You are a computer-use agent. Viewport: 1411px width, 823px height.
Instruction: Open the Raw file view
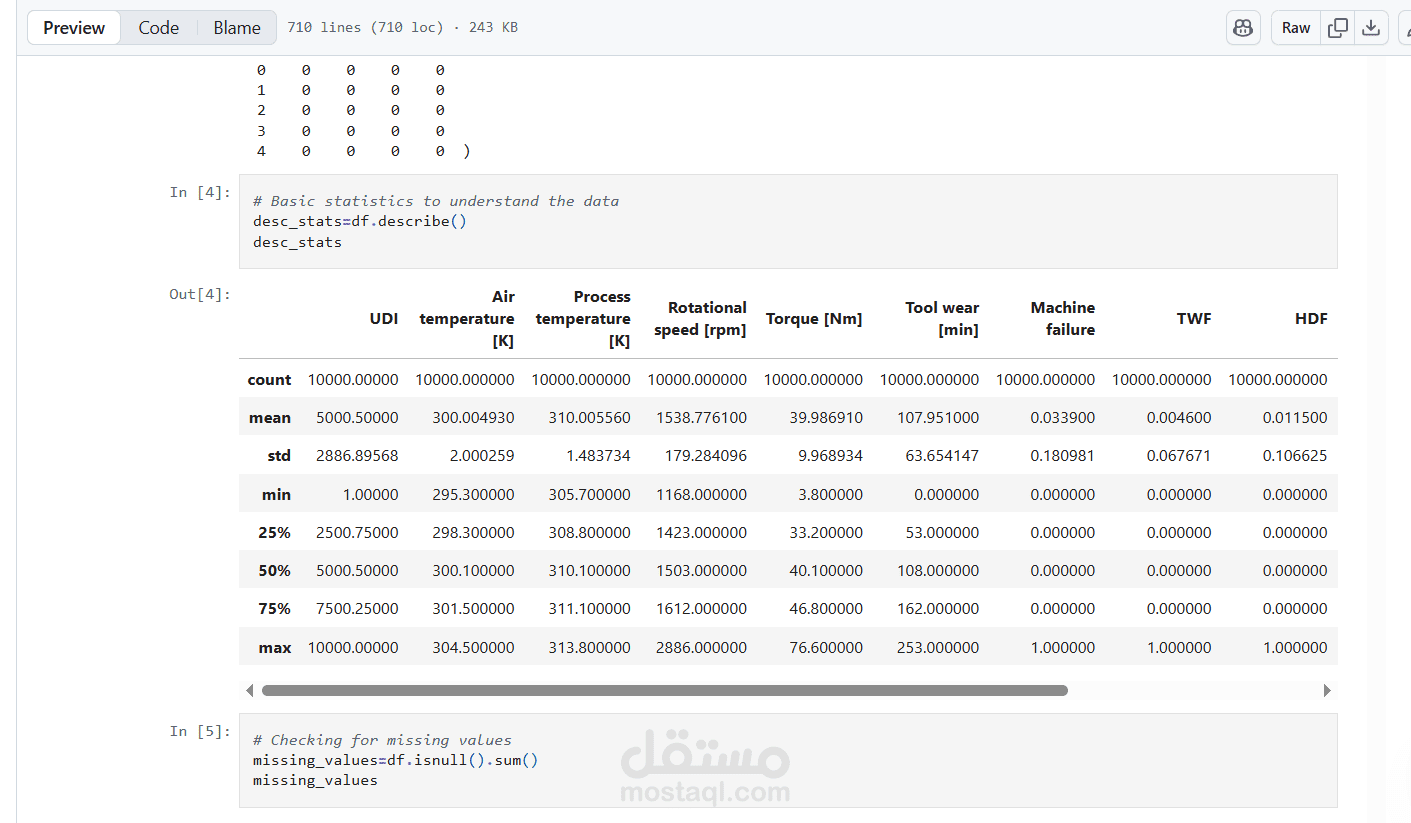pyautogui.click(x=1296, y=28)
